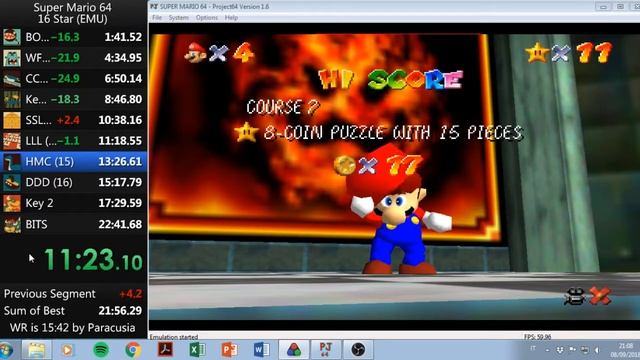Open Spotify from the taskbar
Viewport: 640px width, 360px height.
101,350
